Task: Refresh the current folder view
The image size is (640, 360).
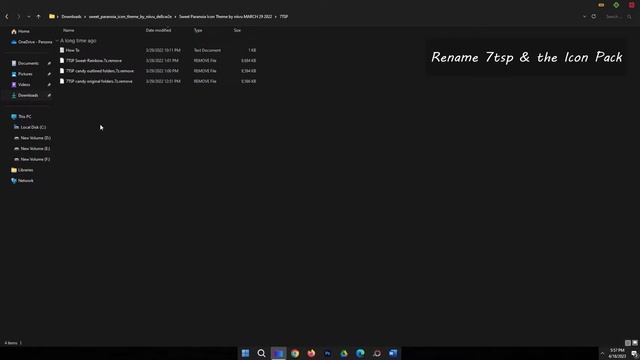Action: [x=593, y=17]
